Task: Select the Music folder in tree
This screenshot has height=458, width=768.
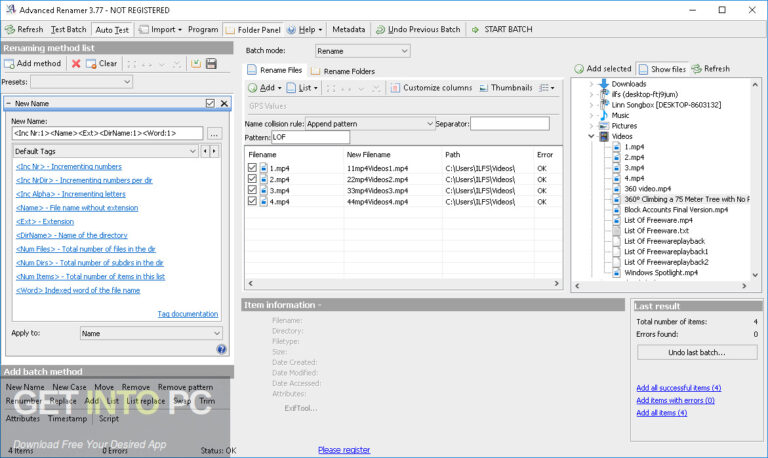Action: (x=620, y=115)
